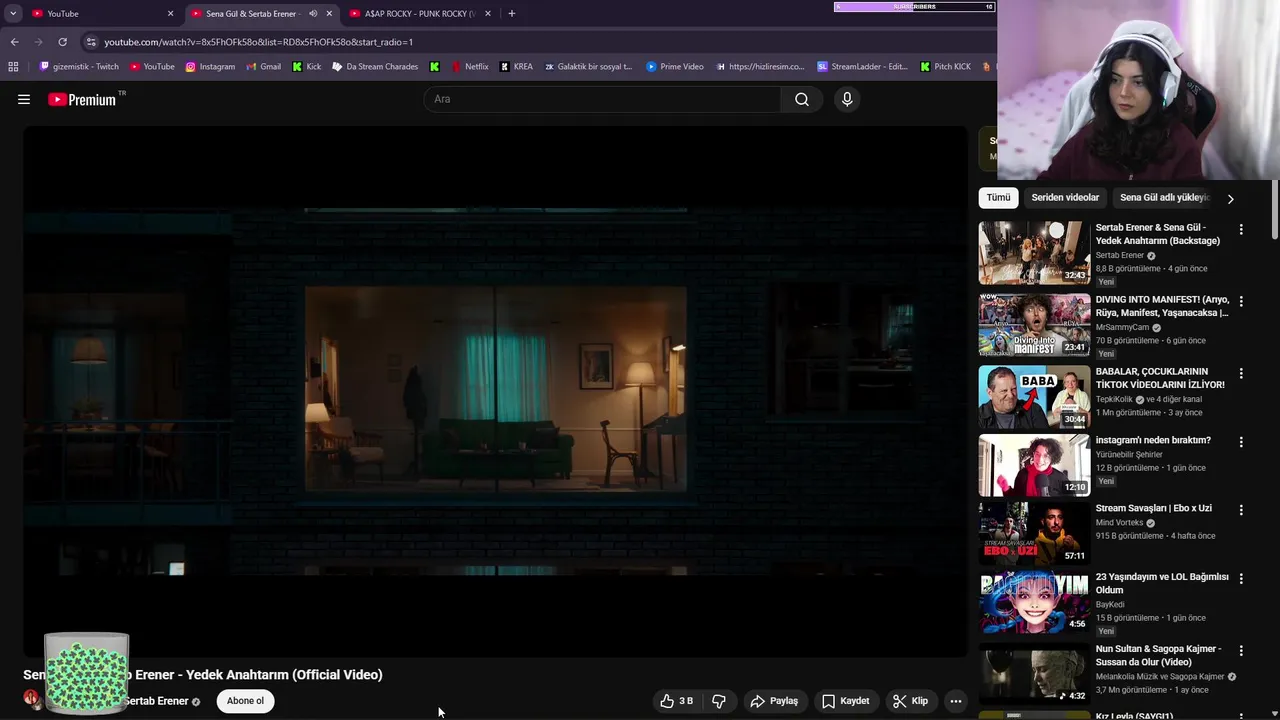The image size is (1280, 720).
Task: Open the Prime Video bookmark
Action: point(675,67)
